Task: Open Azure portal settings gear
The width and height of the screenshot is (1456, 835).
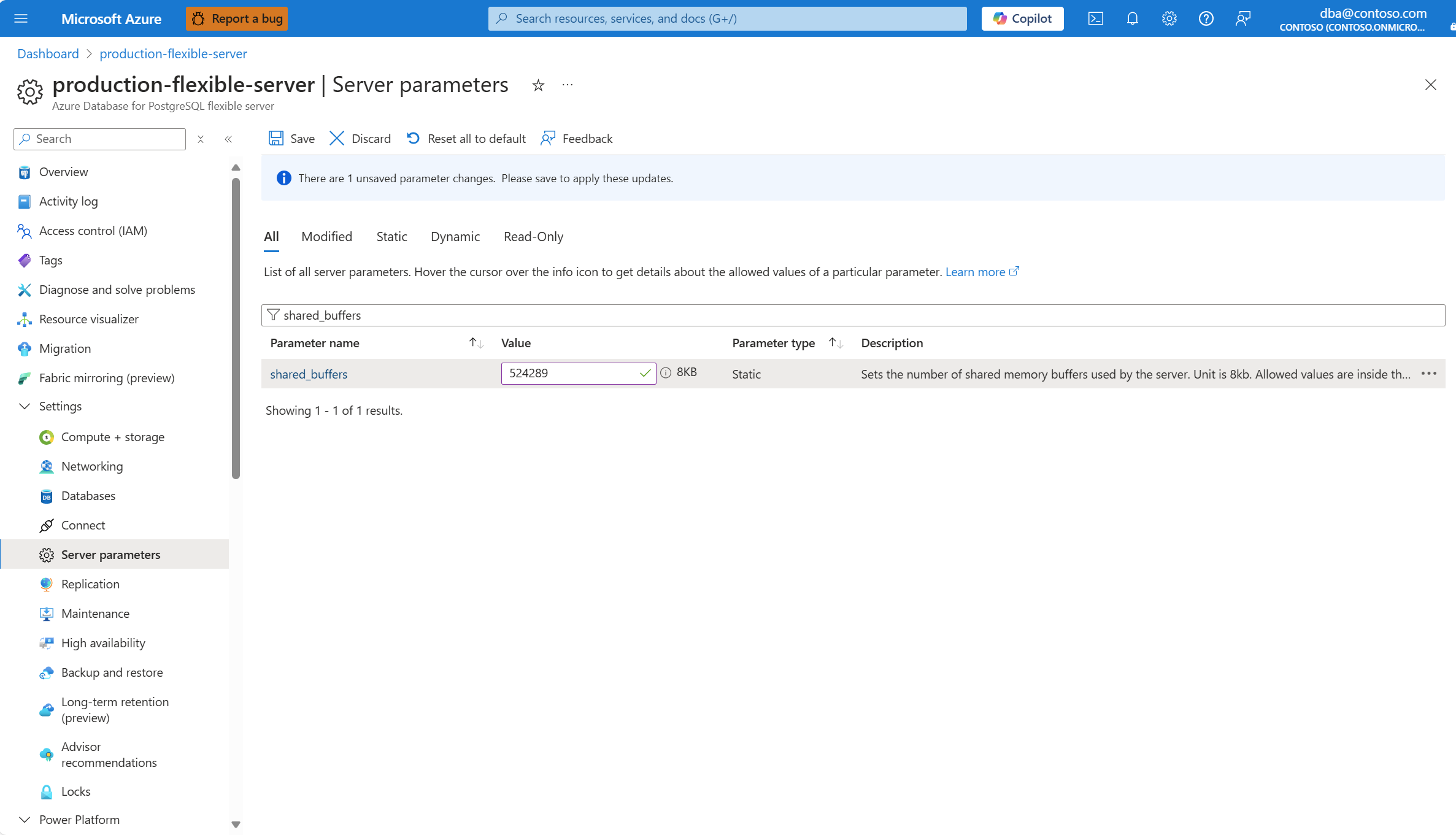Action: point(1169,18)
